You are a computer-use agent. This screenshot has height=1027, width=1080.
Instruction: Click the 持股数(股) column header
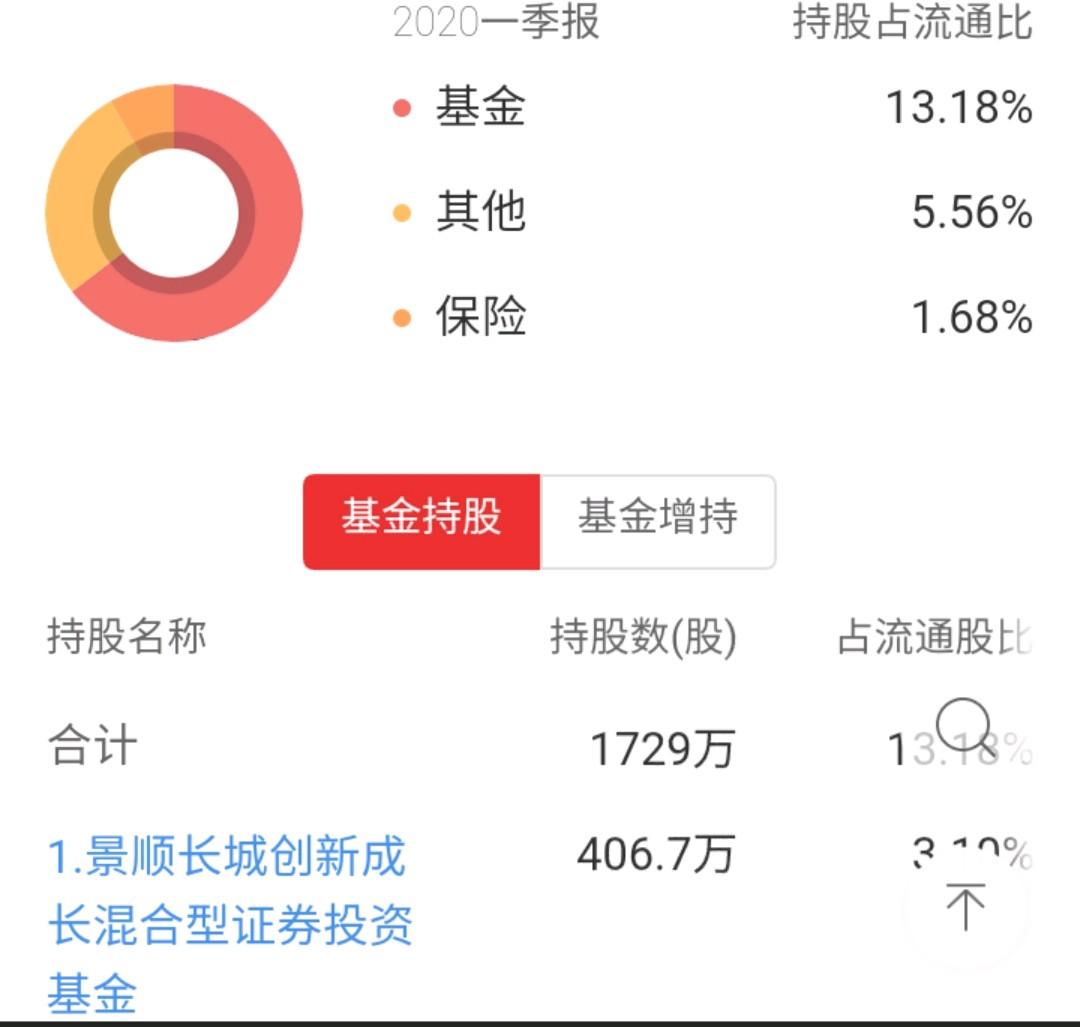643,637
